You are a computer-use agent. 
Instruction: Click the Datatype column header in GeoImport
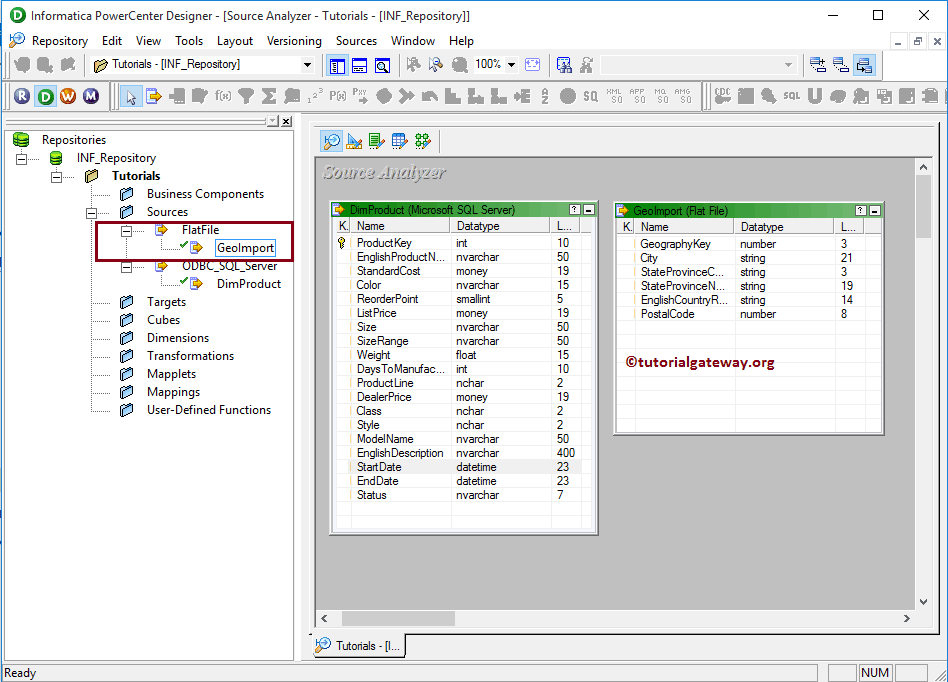[x=784, y=227]
